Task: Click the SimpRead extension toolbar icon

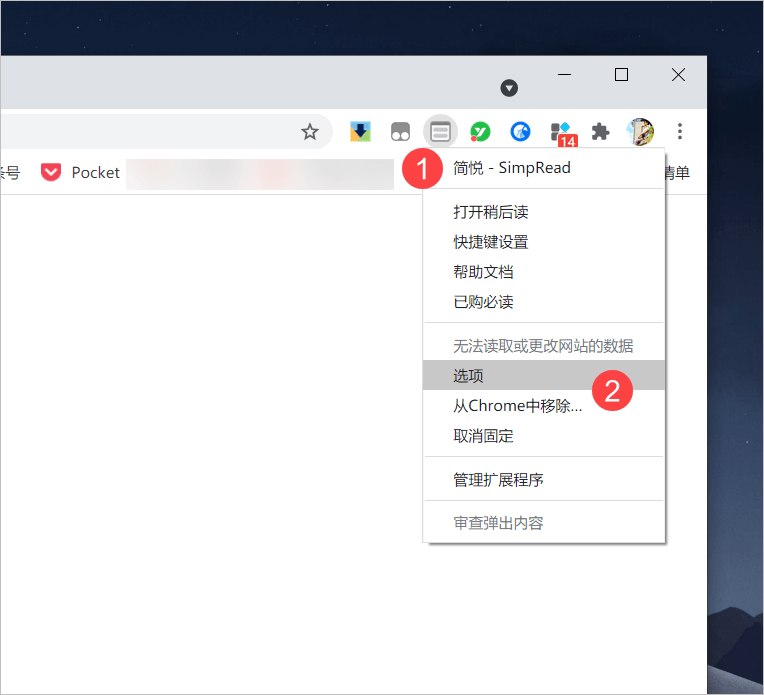Action: (x=440, y=132)
